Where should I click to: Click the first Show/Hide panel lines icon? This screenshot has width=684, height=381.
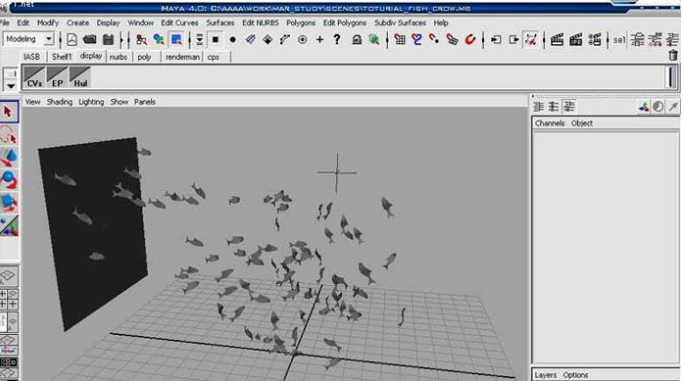point(637,40)
